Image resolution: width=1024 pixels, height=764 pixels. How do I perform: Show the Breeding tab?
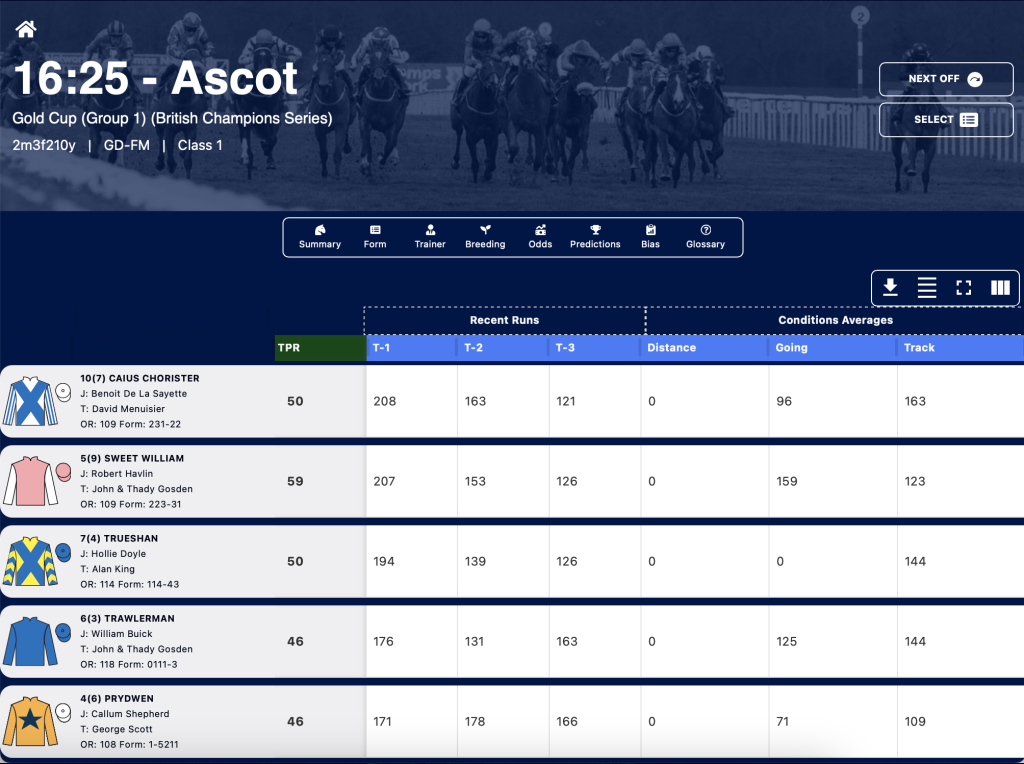(485, 237)
